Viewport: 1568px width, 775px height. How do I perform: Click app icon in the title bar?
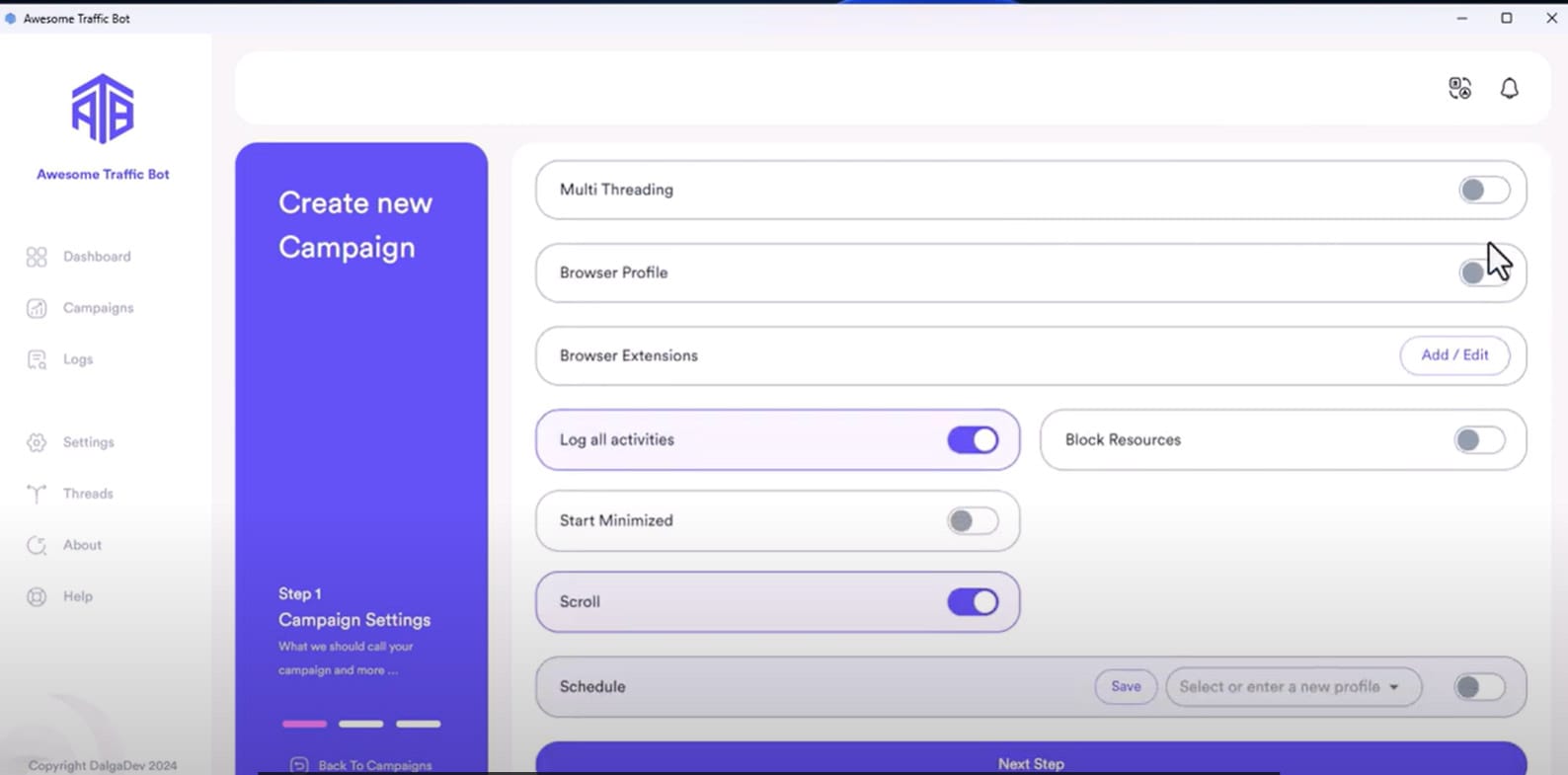(x=11, y=18)
